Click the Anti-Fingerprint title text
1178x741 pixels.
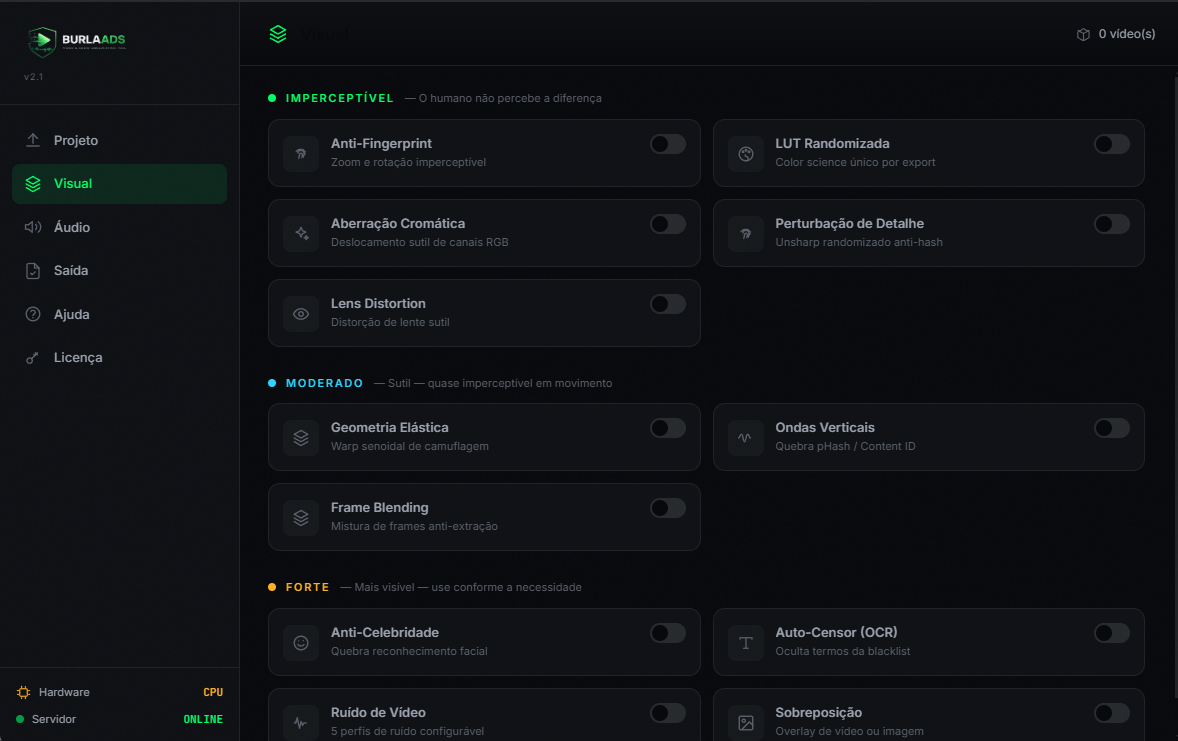pos(382,144)
